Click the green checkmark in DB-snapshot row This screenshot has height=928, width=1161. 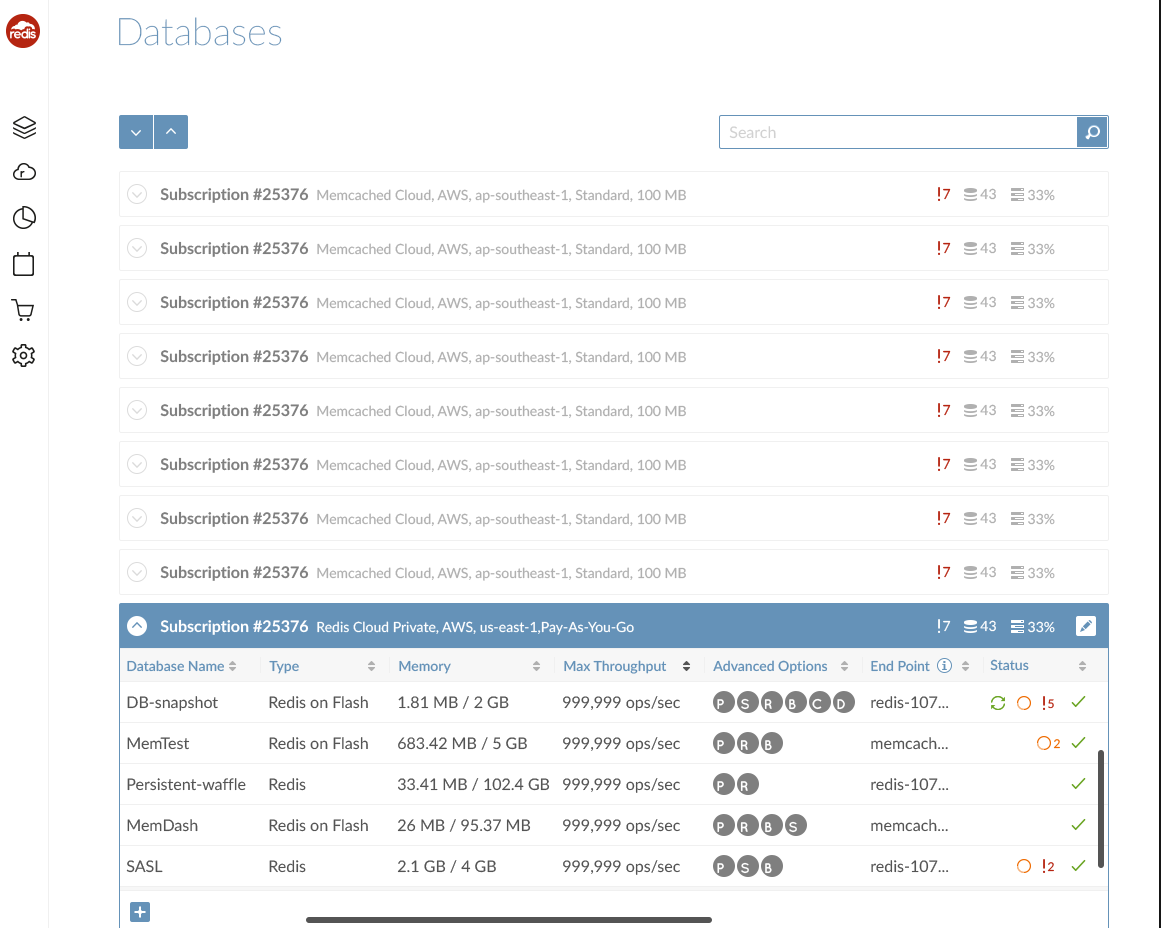tap(1078, 701)
